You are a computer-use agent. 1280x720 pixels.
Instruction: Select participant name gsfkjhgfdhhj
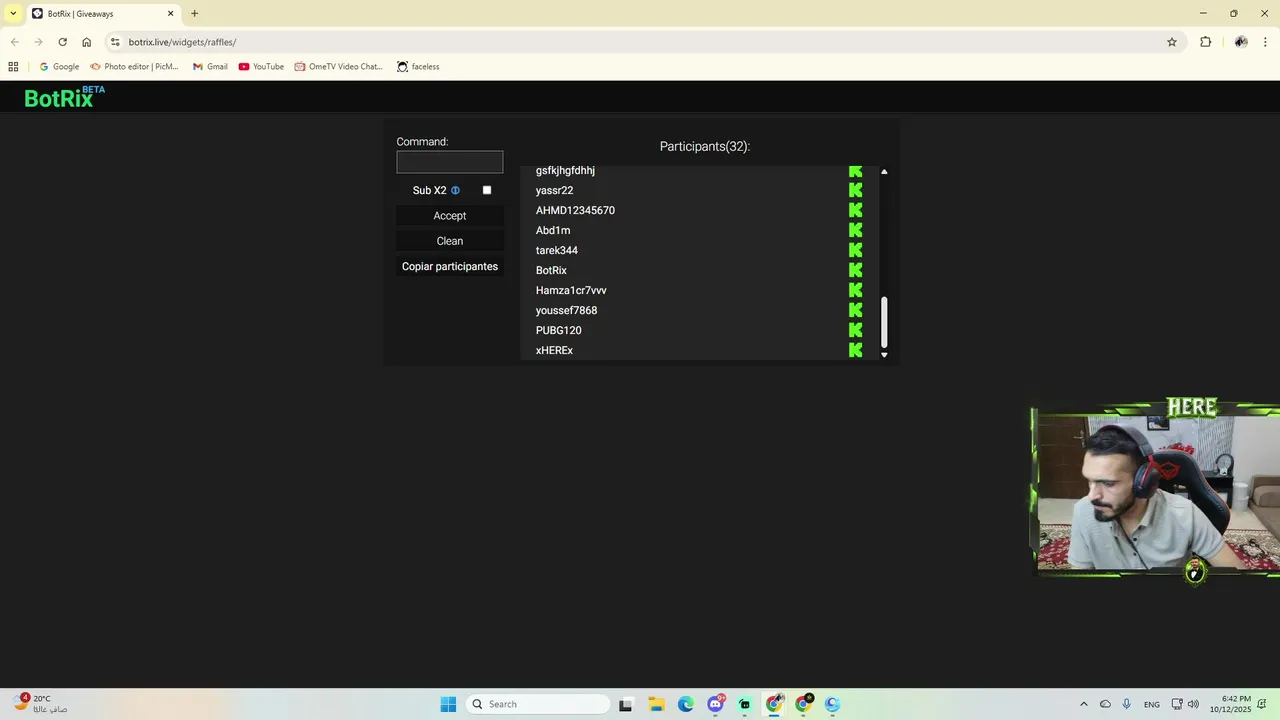click(x=565, y=171)
